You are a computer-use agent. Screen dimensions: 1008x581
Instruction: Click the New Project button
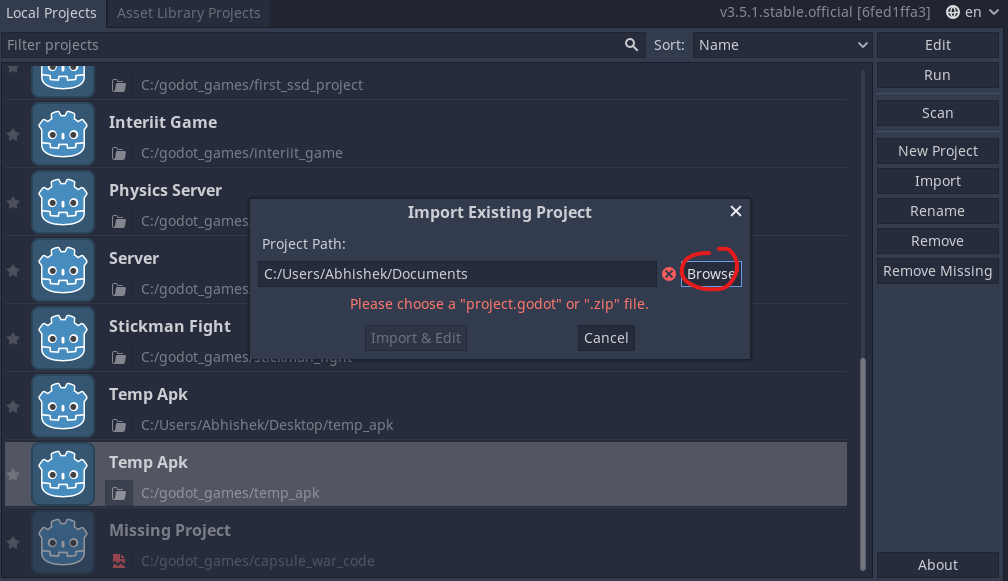pos(937,151)
